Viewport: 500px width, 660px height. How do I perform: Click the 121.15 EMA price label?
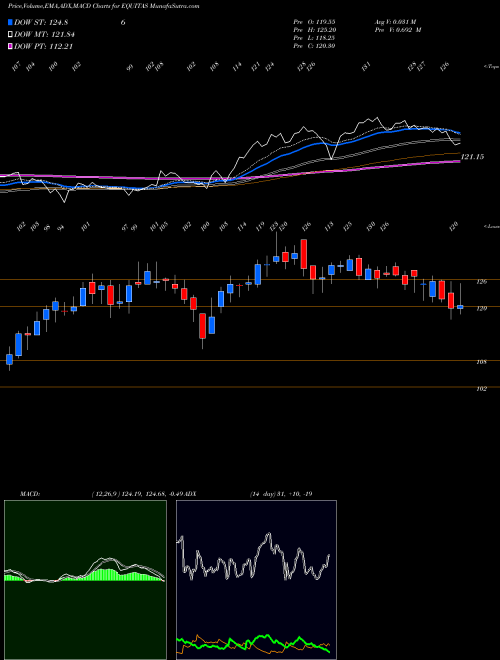pos(473,157)
